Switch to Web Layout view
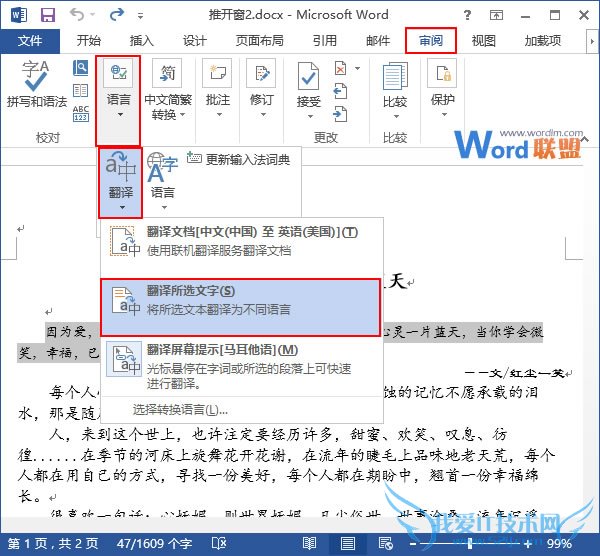The width and height of the screenshot is (600, 556). point(386,543)
